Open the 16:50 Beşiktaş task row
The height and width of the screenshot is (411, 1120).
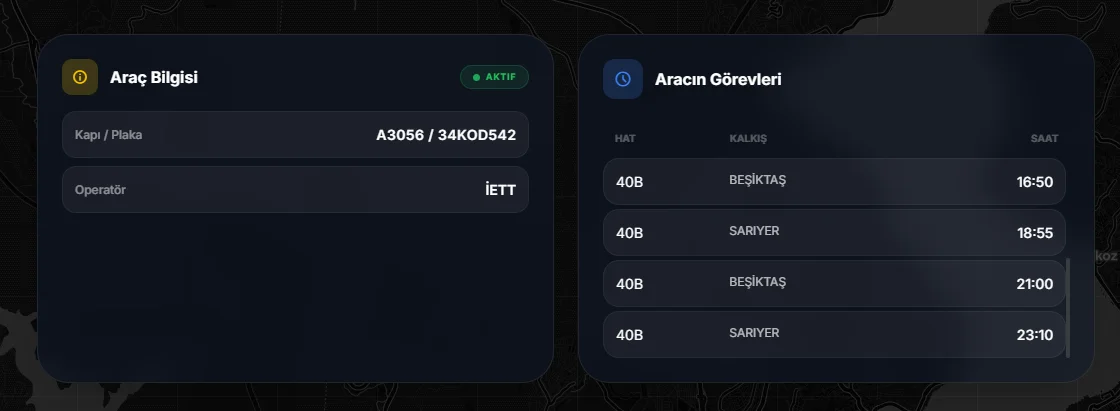tap(834, 182)
